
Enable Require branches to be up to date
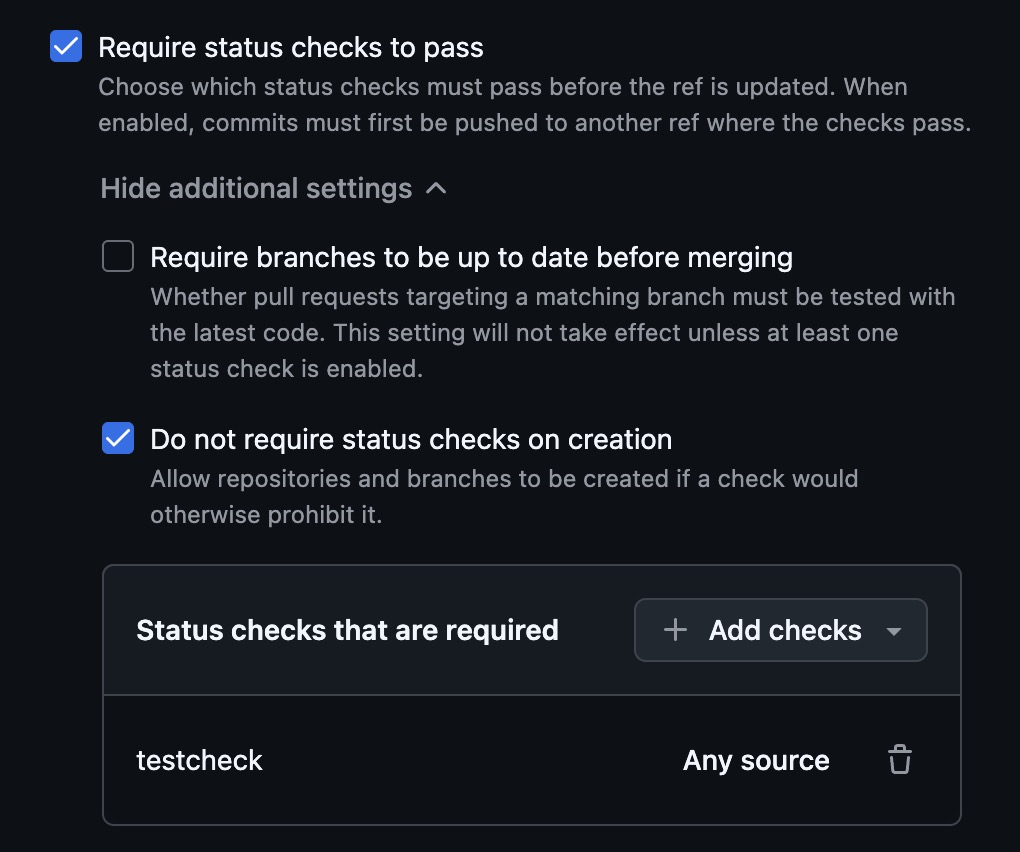(118, 258)
